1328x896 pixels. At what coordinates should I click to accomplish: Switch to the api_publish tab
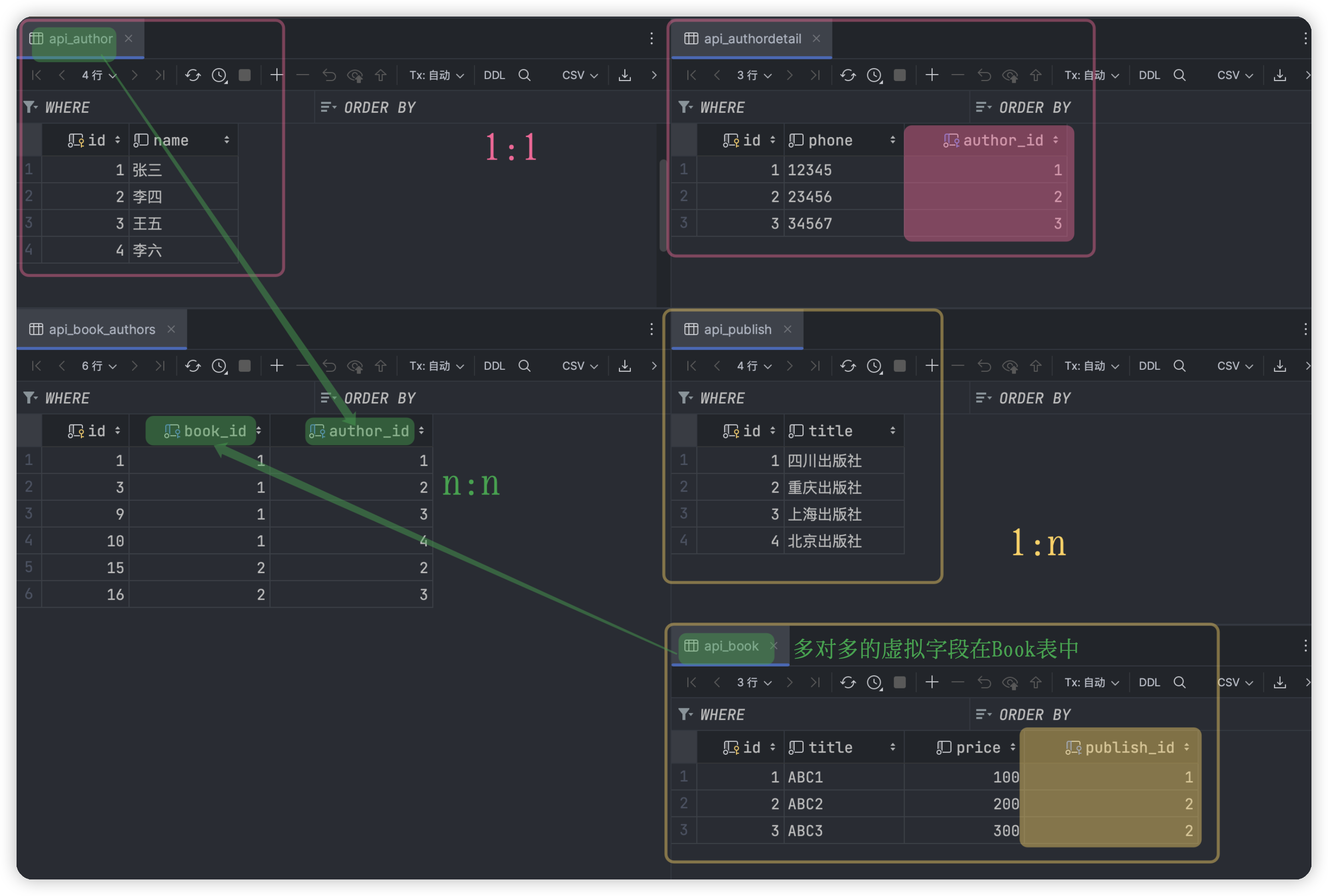coord(737,329)
